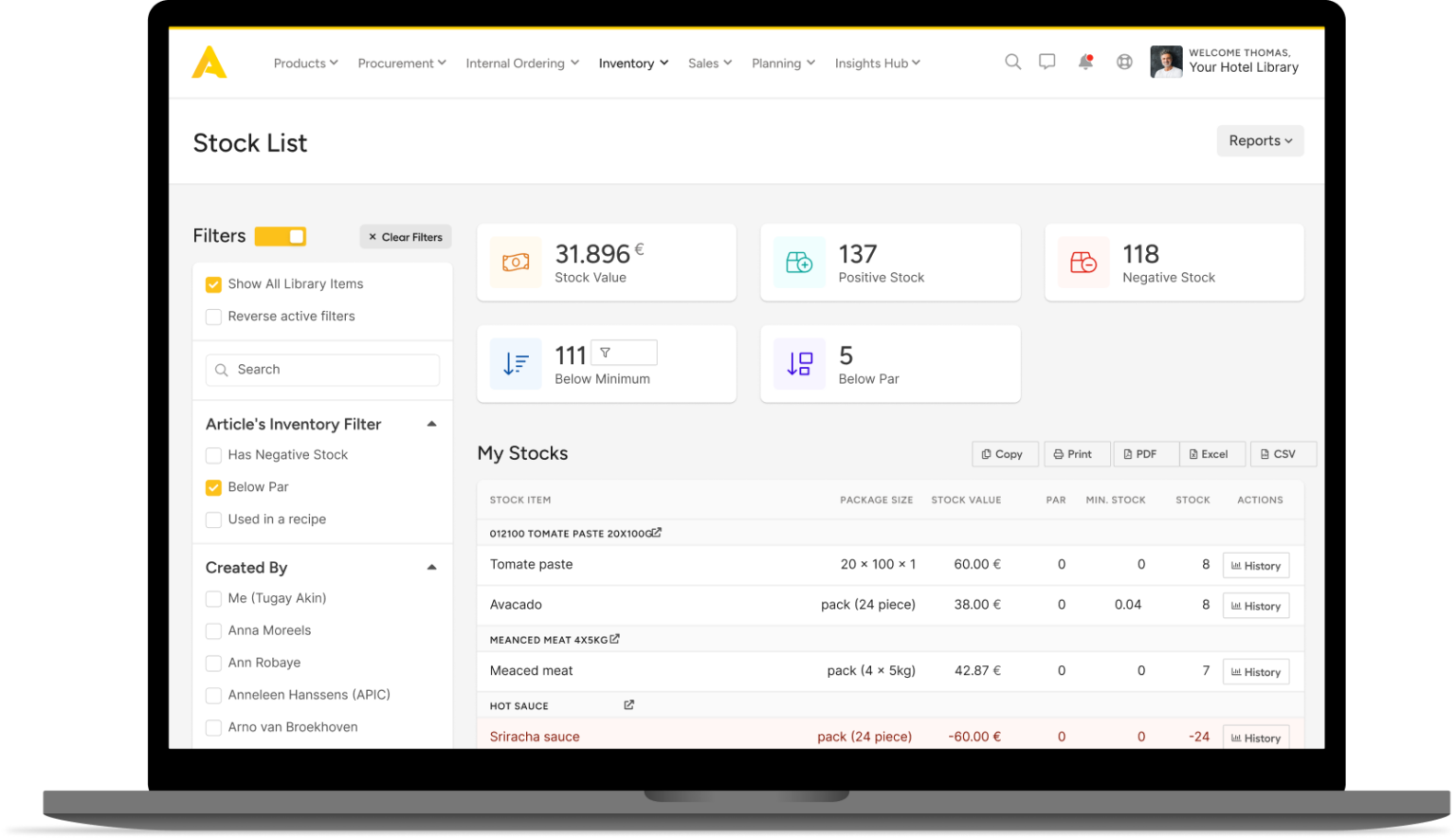Enable the Has Negative Stock checkbox

(x=213, y=455)
